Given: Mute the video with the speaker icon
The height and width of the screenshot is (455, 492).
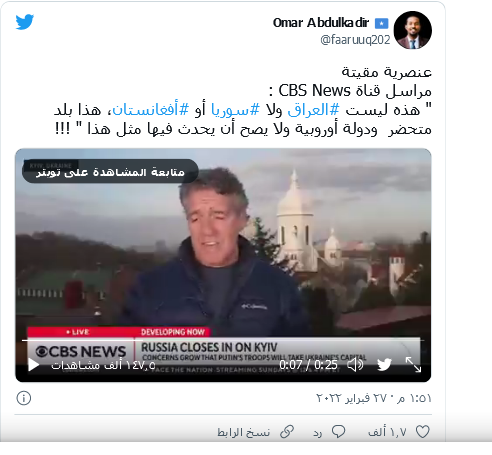Looking at the screenshot, I should [355, 365].
